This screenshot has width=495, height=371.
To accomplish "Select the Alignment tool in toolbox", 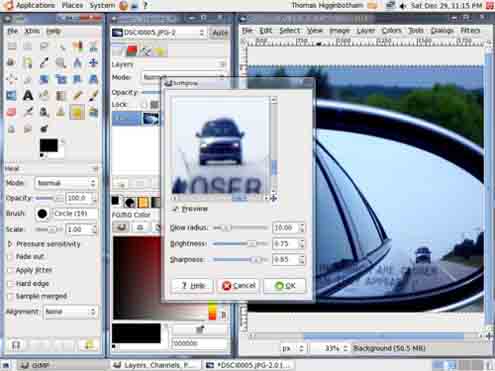I will point(12,79).
